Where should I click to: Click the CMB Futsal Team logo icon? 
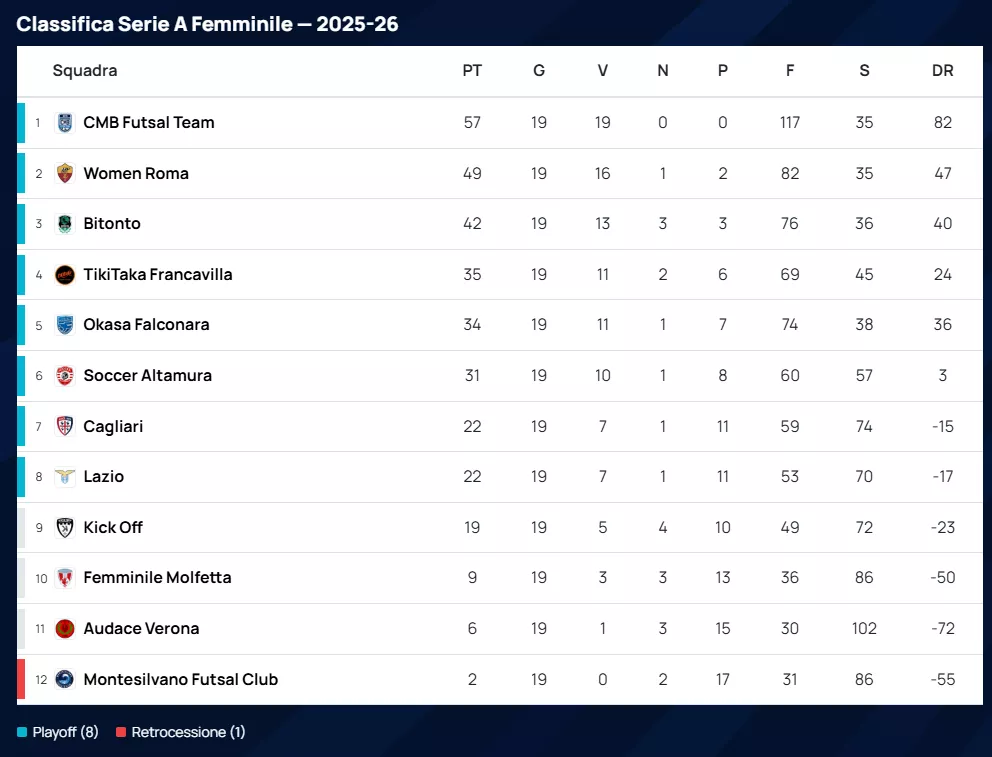[x=65, y=123]
